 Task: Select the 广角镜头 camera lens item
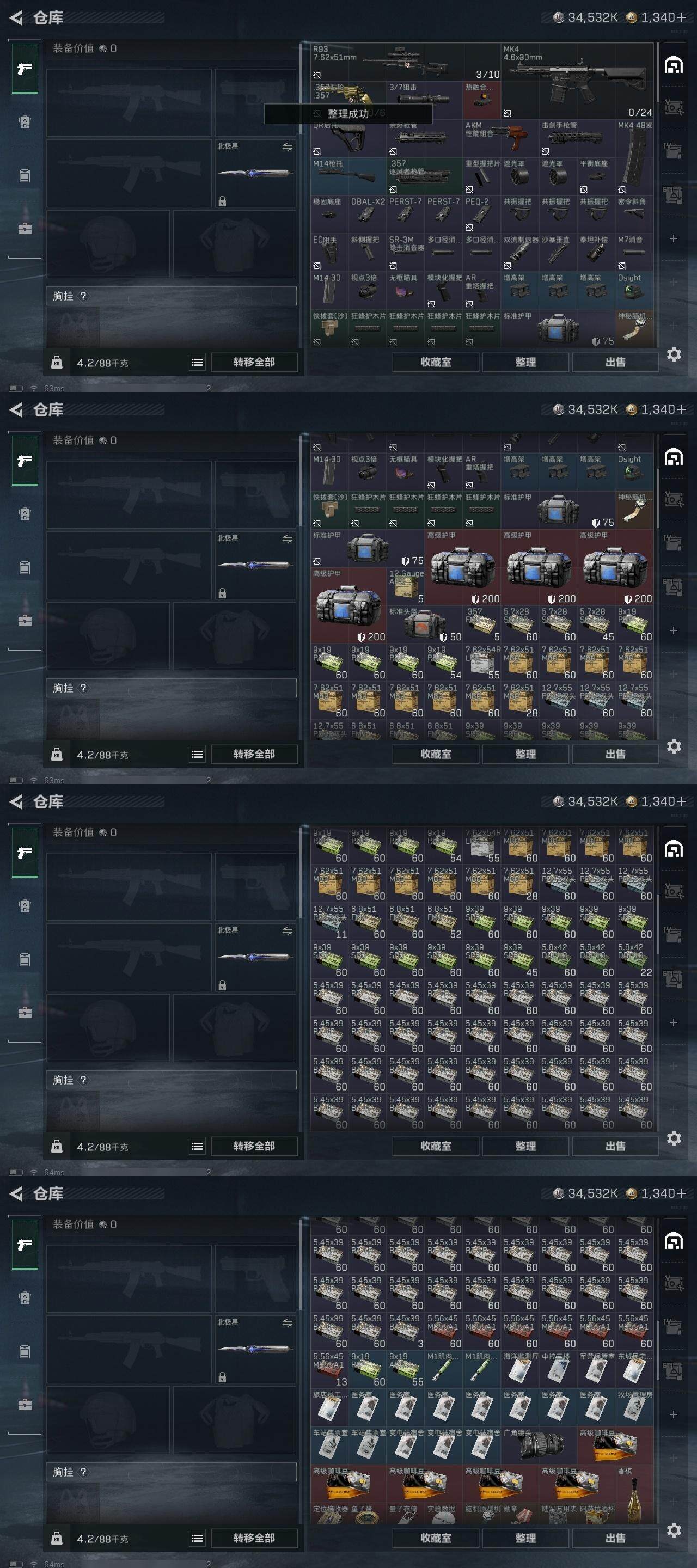[x=539, y=1445]
